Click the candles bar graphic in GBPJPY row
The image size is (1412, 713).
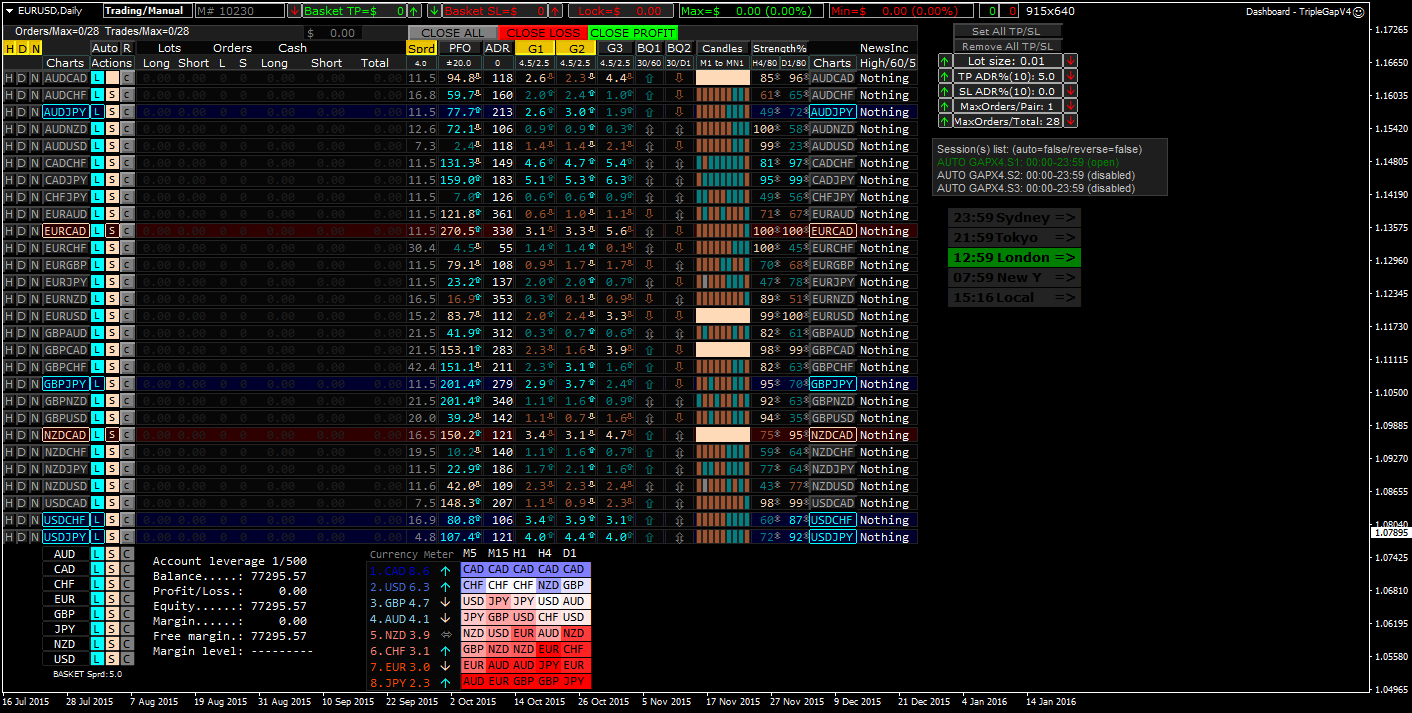coord(722,384)
